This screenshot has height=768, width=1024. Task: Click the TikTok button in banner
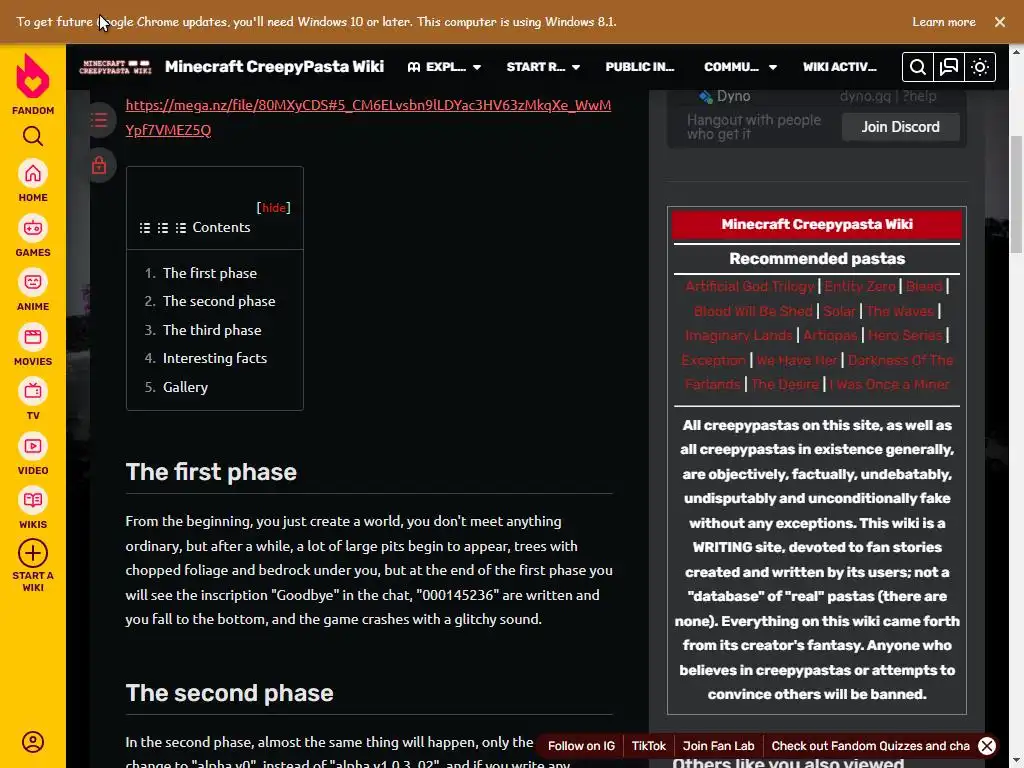(x=648, y=746)
